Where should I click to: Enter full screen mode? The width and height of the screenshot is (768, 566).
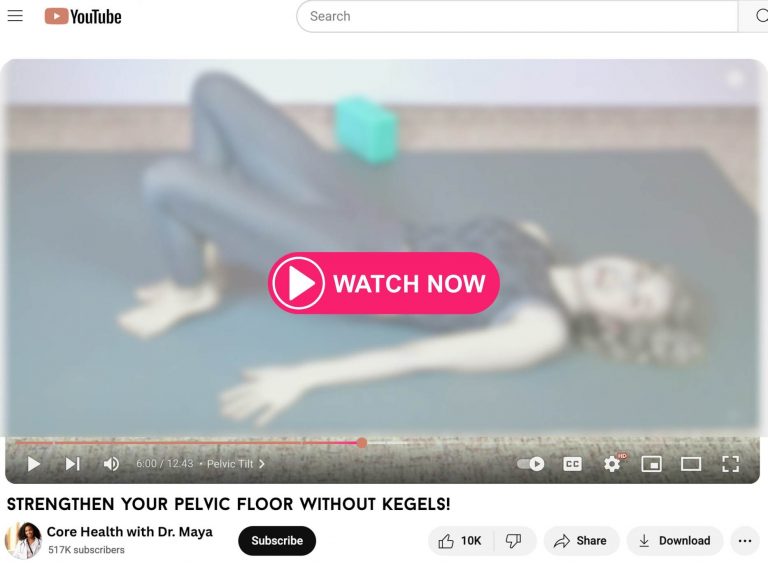click(730, 464)
